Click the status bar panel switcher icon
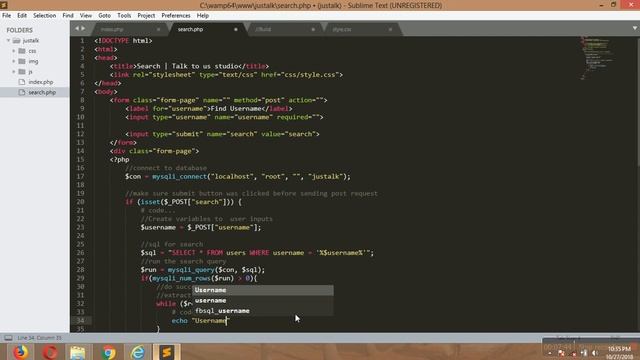Image resolution: width=640 pixels, height=360 pixels. point(8,338)
